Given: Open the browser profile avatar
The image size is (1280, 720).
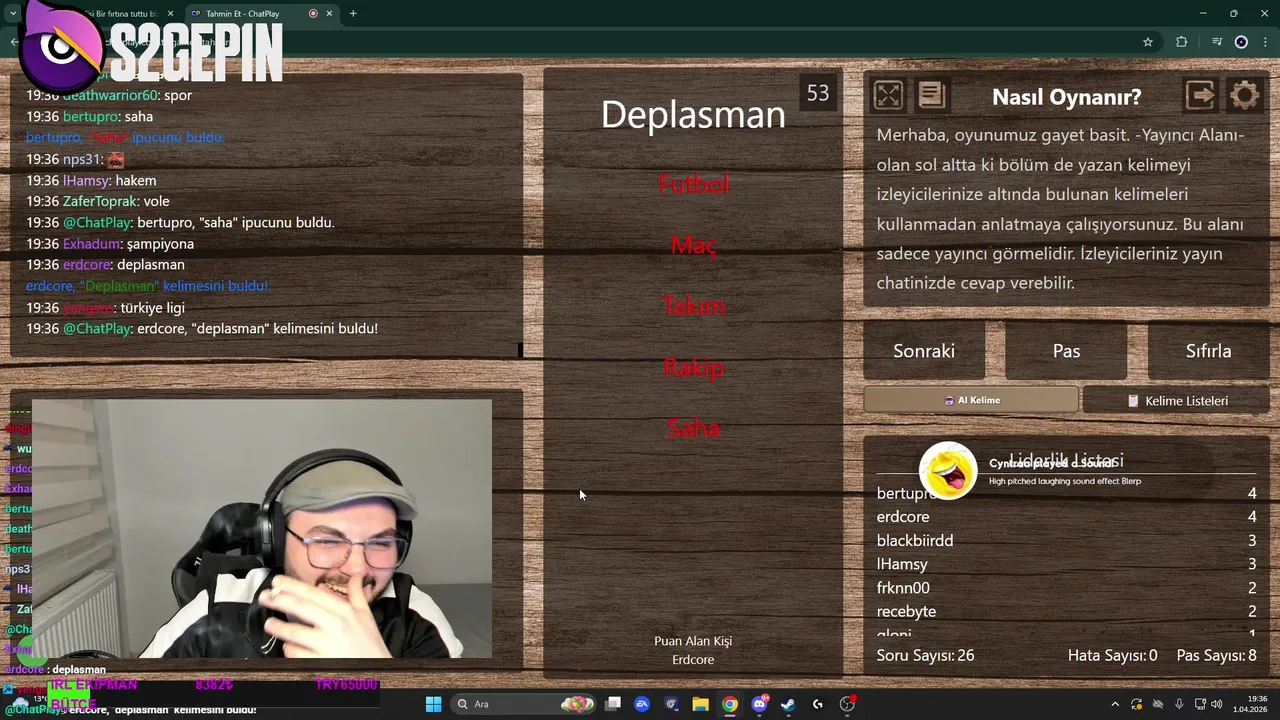Looking at the screenshot, I should tap(1241, 42).
